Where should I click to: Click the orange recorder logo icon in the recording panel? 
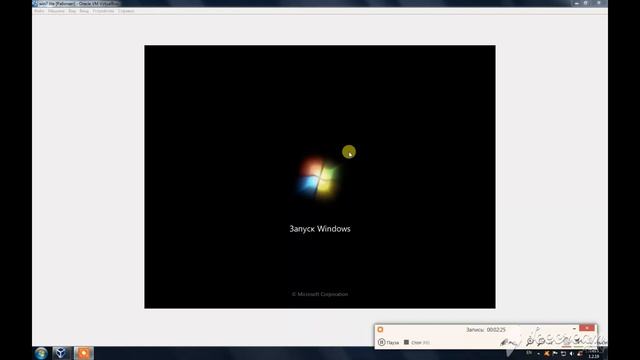pos(380,329)
